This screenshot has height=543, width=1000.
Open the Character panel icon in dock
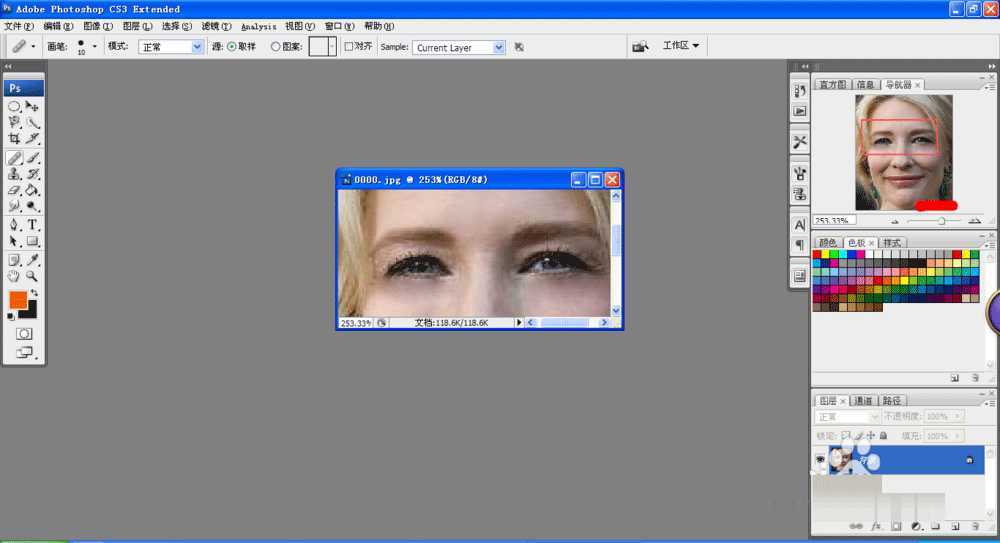coord(799,225)
